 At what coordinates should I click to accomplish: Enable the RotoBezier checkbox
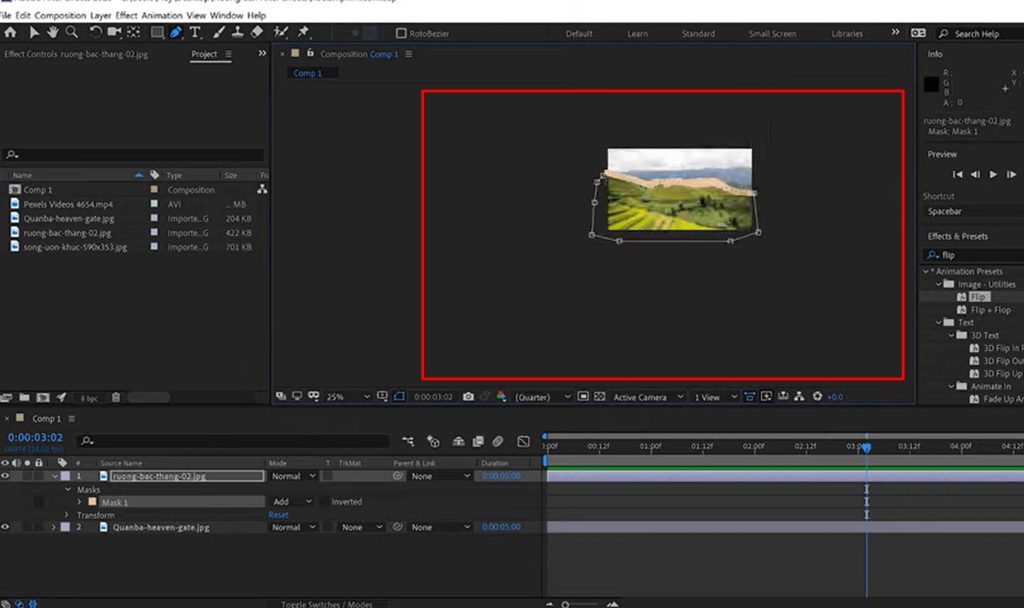point(401,32)
